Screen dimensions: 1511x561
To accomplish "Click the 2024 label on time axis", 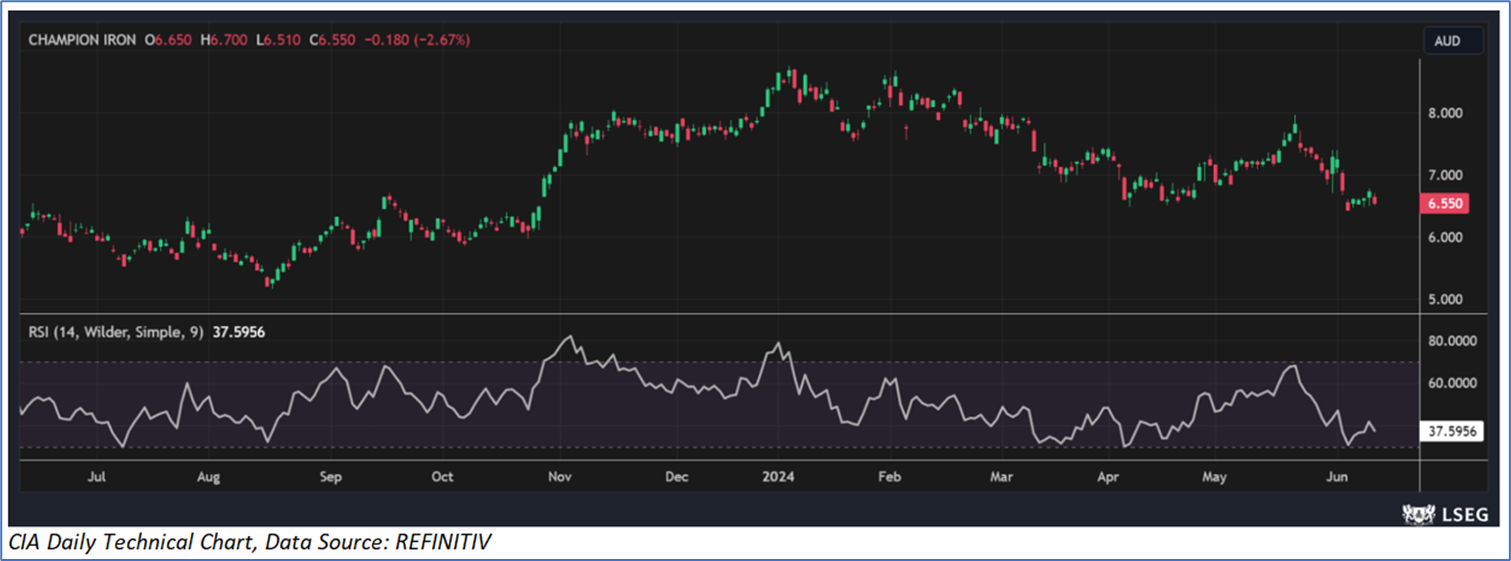I will (778, 477).
